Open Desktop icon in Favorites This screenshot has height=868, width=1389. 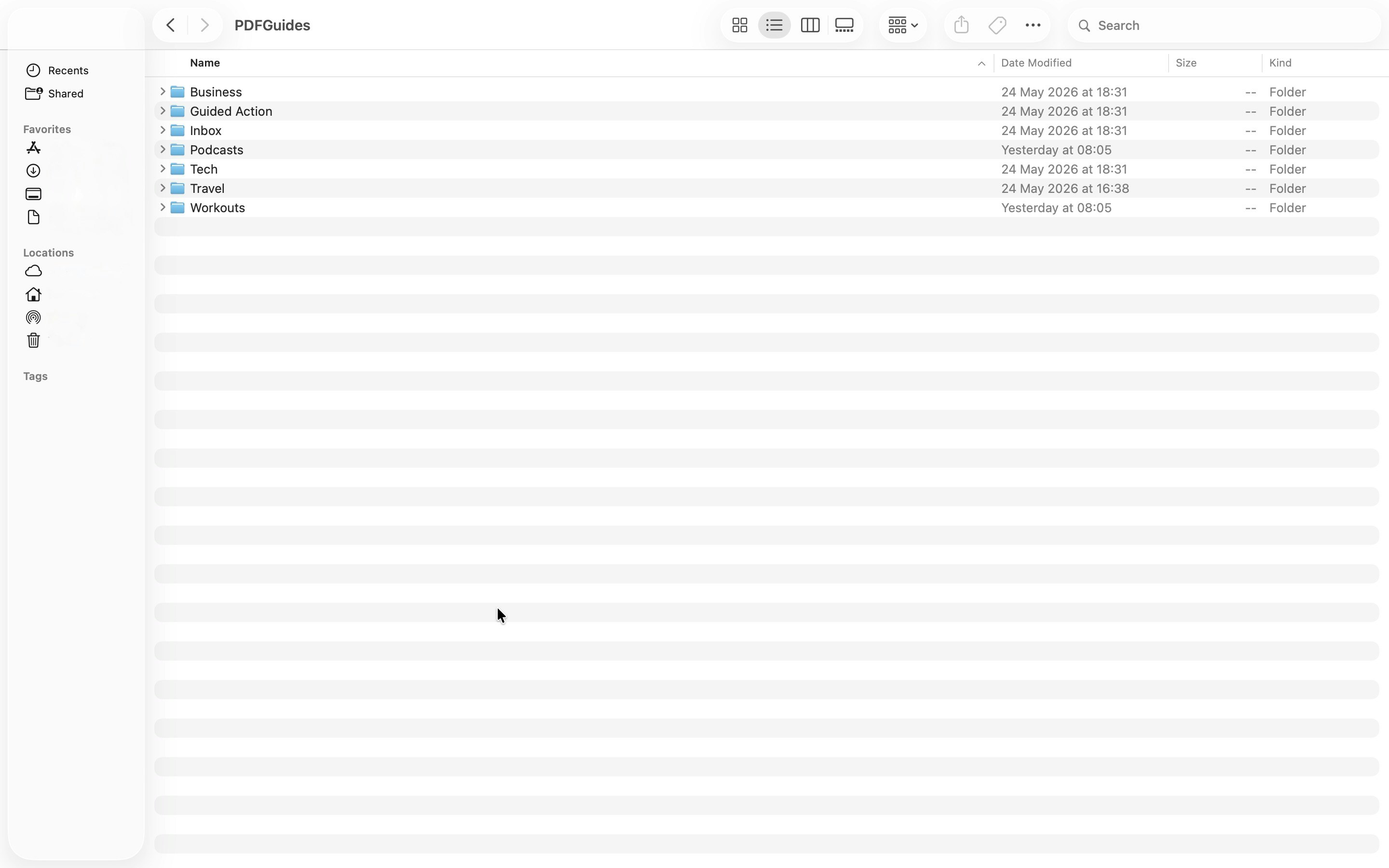coord(33,194)
